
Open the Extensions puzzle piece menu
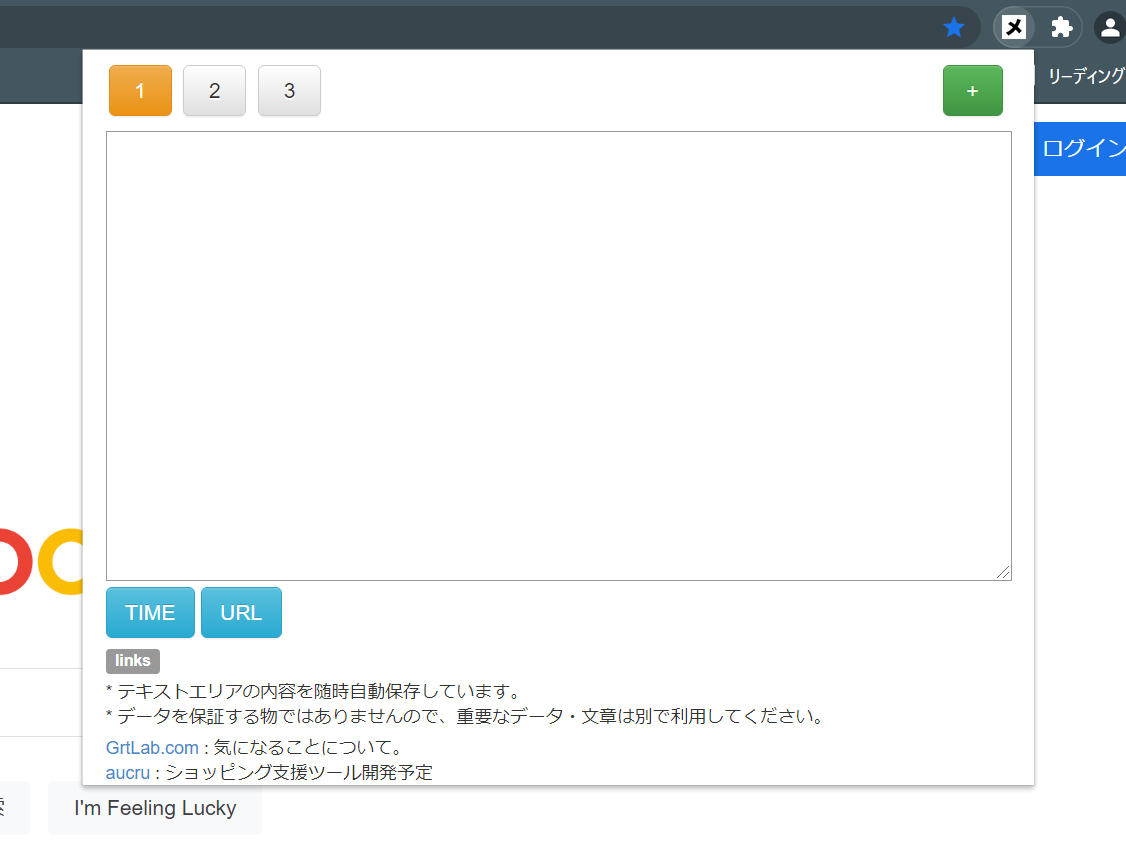point(1061,27)
